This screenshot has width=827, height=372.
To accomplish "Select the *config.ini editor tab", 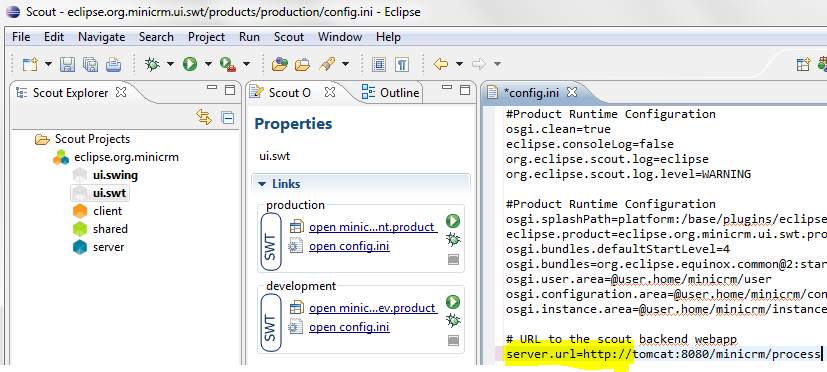I will [531, 93].
